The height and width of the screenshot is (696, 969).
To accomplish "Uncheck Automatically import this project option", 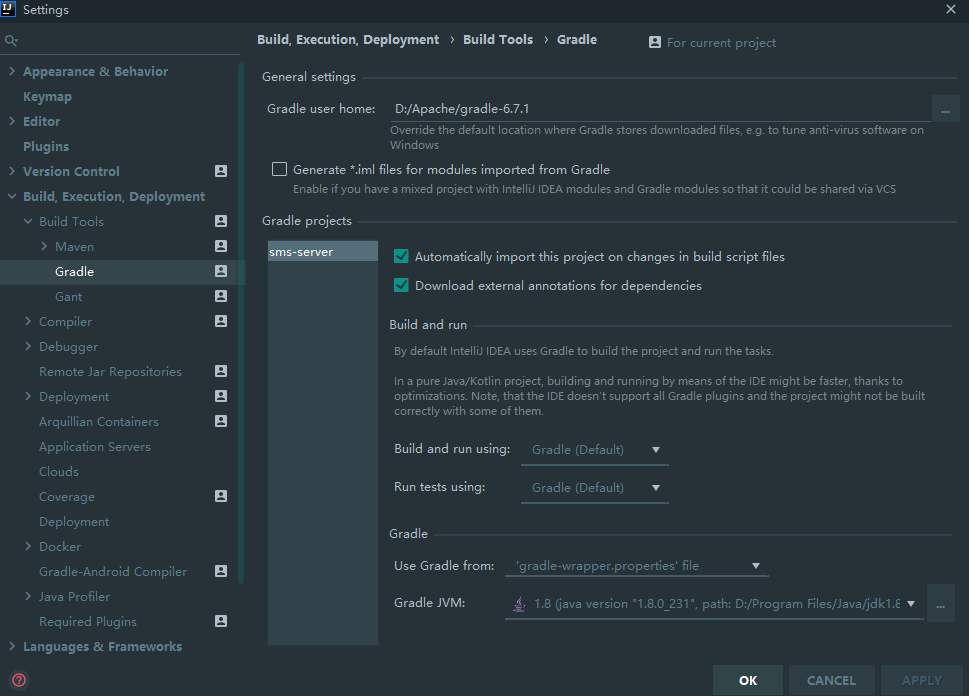I will (401, 256).
